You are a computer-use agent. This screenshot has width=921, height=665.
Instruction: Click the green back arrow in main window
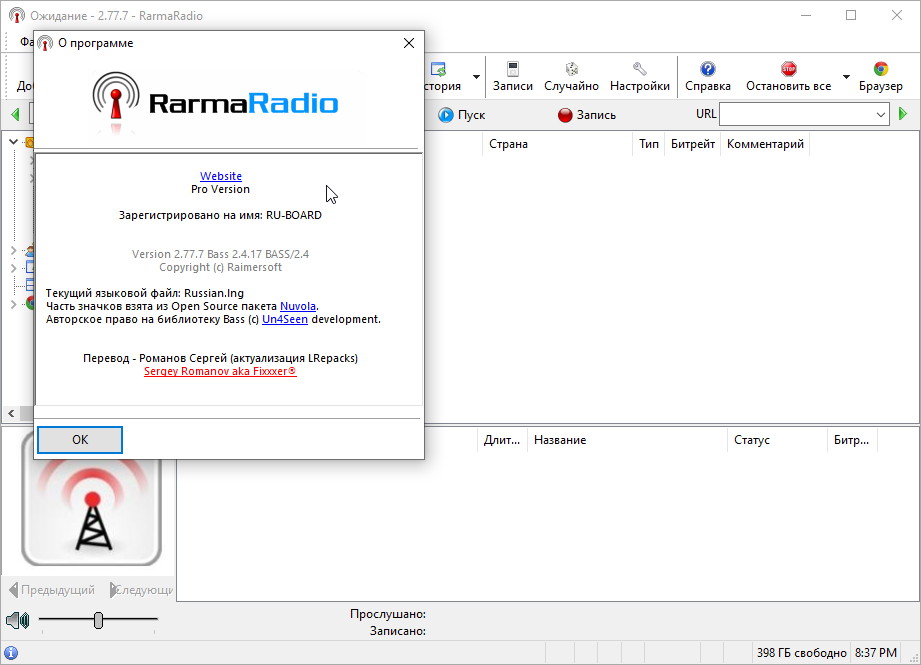click(x=15, y=114)
